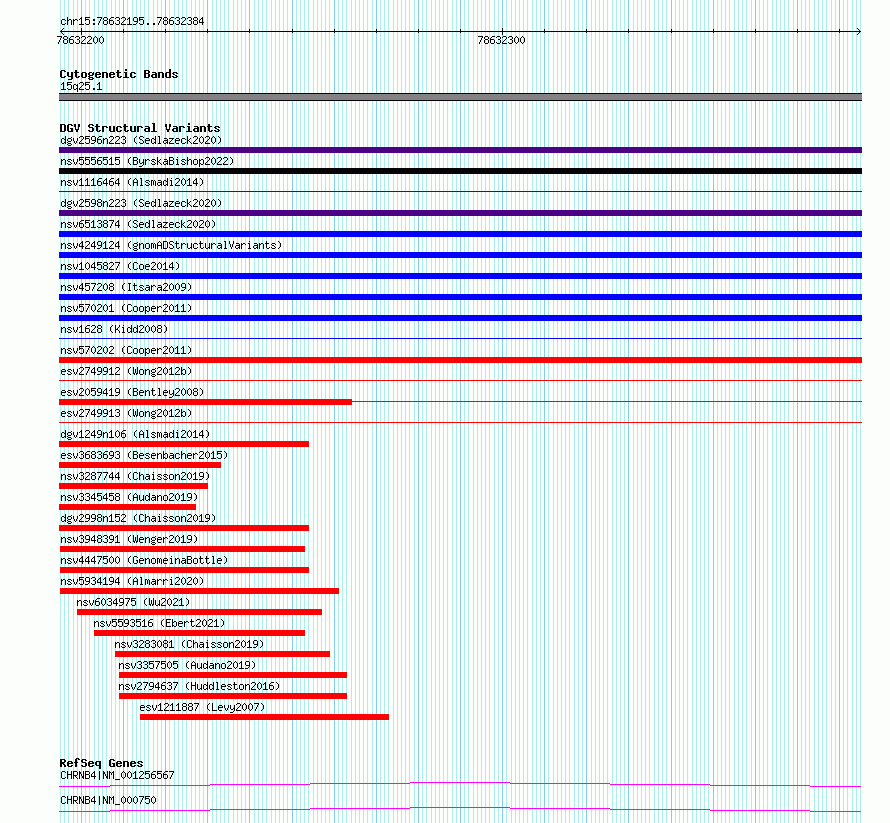890x823 pixels.
Task: Click the magenta CHRNB4|NM_000750 transcript line
Action: [460, 809]
